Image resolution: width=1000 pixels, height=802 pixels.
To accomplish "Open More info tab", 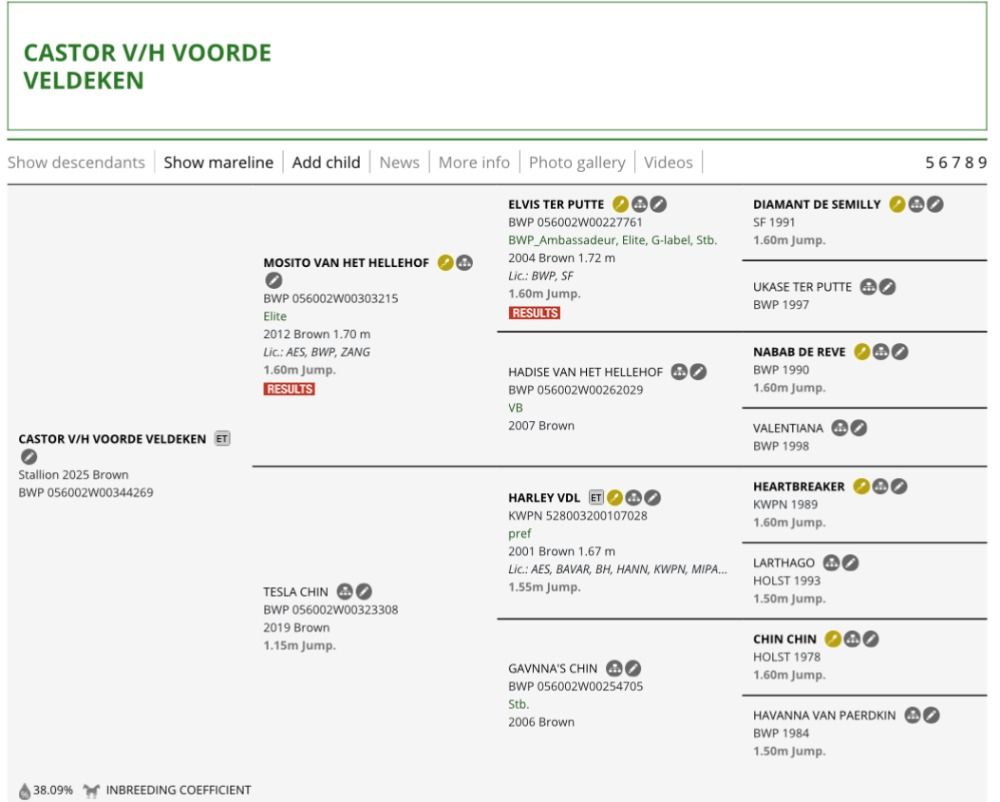I will (x=474, y=163).
